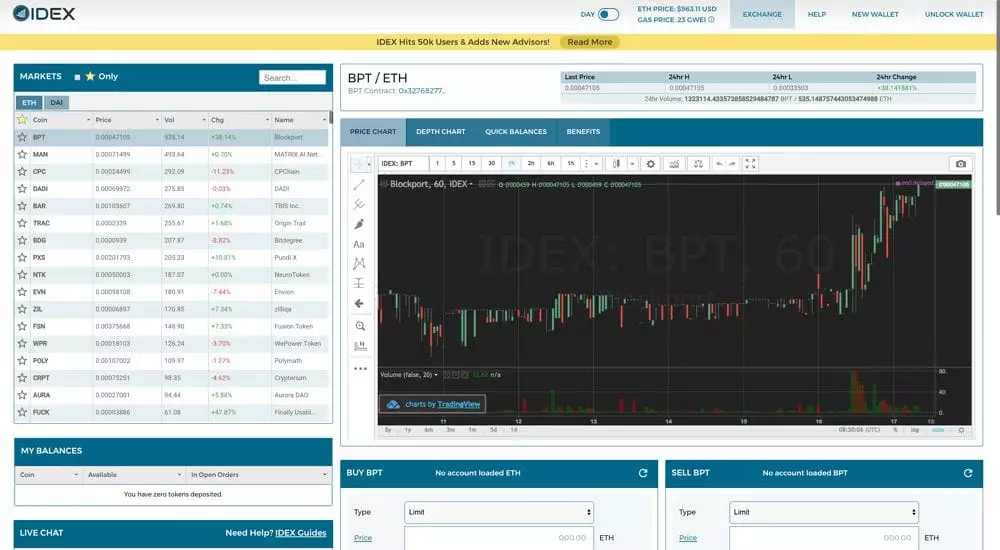
Task: Refresh the Buy BPT panel
Action: 643,473
